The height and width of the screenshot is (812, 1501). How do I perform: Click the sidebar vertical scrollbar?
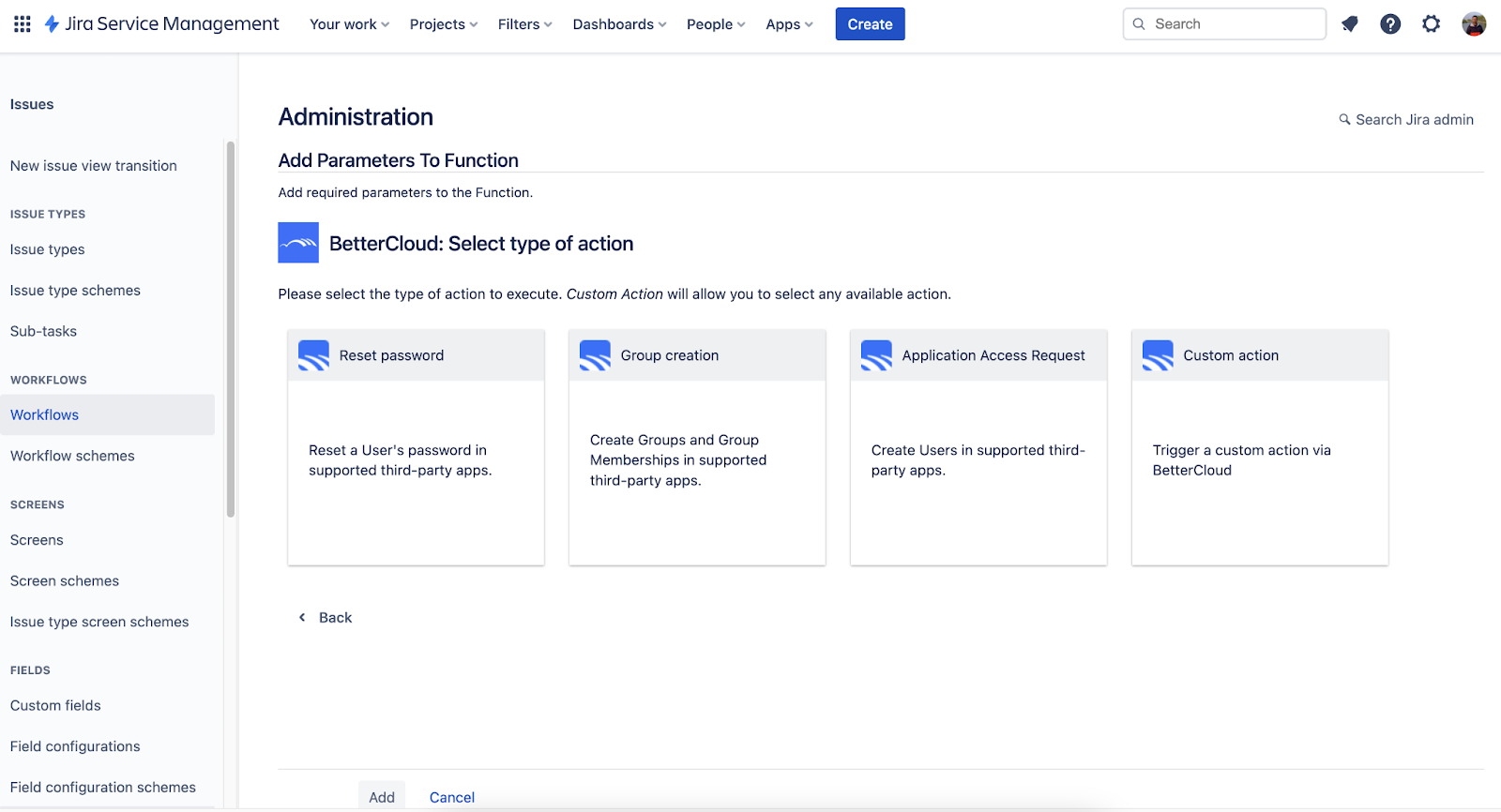231,328
